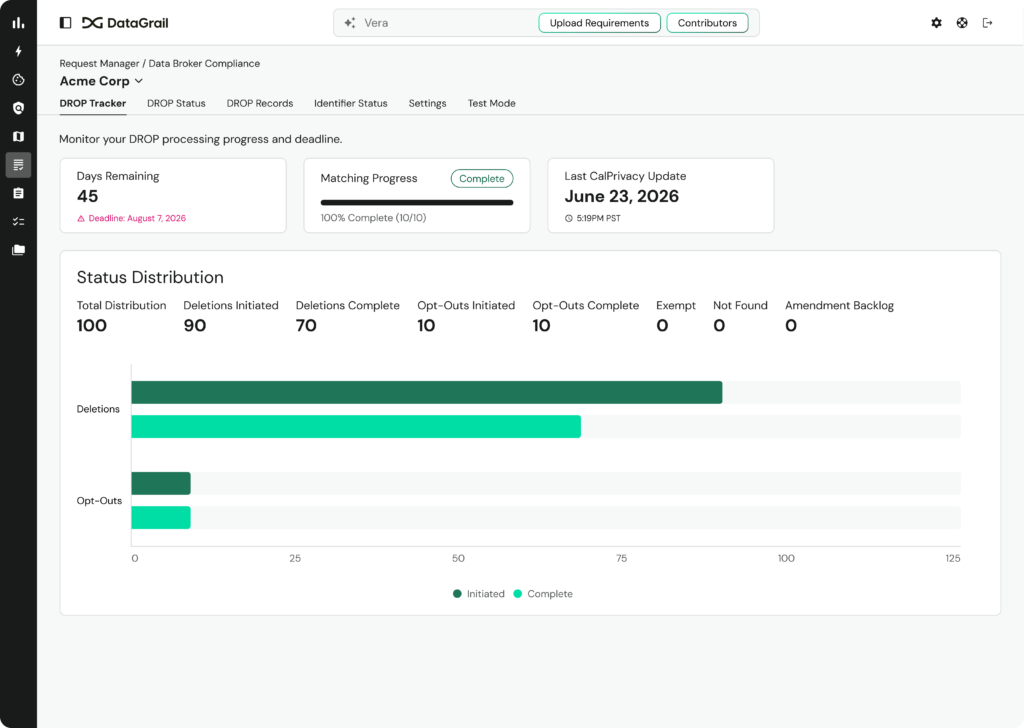Toggle Complete series in chart legend
This screenshot has height=728, width=1024.
coord(543,593)
